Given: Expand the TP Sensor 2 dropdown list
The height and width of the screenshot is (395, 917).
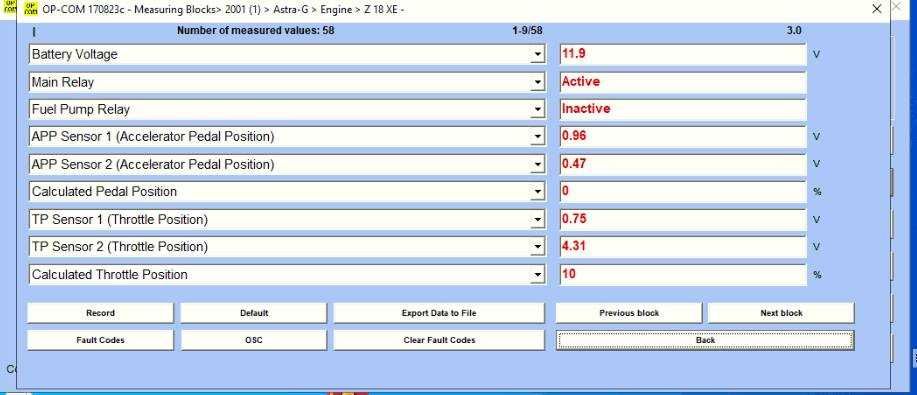Looking at the screenshot, I should click(538, 248).
